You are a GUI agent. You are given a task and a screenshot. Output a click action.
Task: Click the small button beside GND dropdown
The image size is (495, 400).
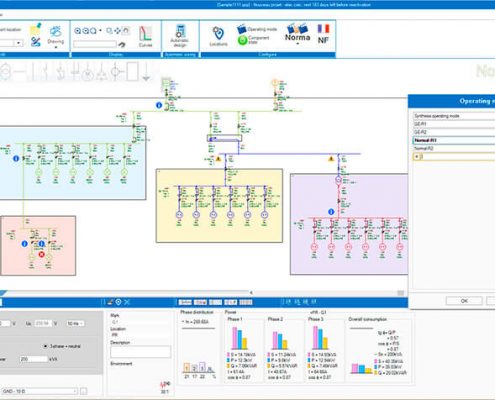[83, 391]
